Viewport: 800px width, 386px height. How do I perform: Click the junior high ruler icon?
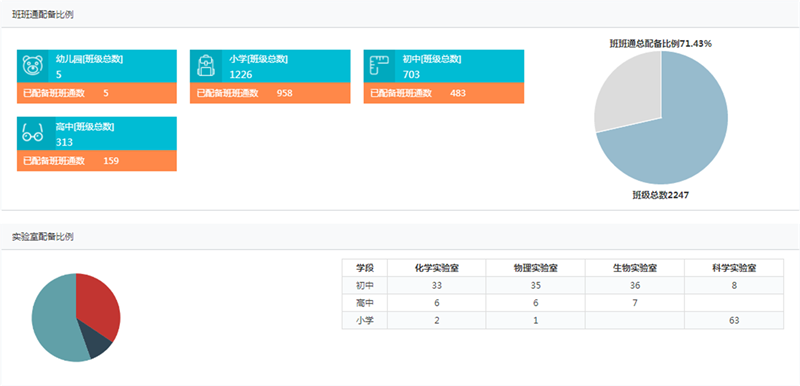379,66
